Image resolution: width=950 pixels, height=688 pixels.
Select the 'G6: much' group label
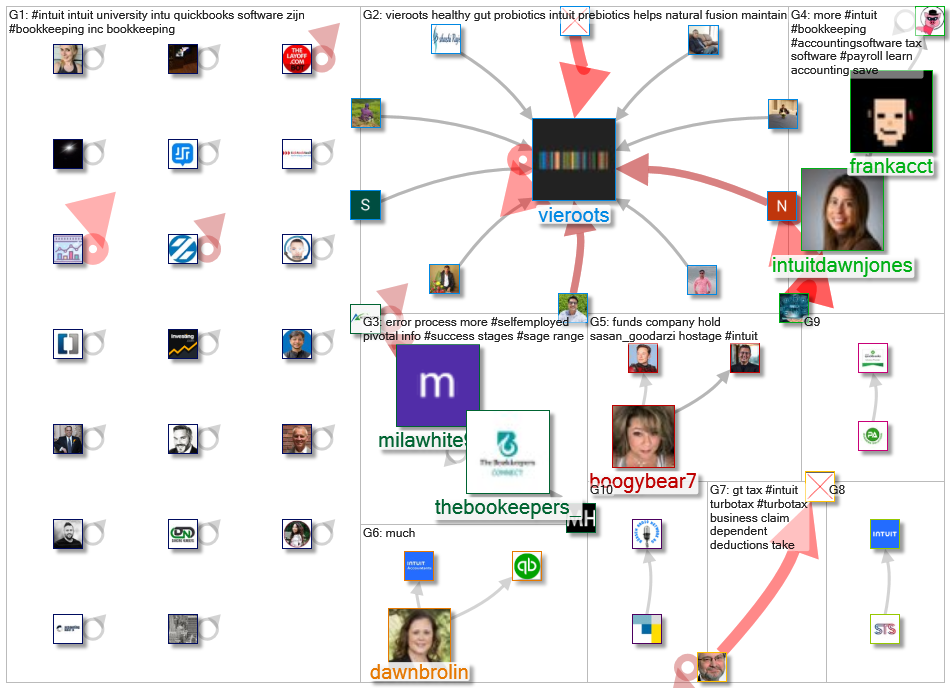(389, 533)
